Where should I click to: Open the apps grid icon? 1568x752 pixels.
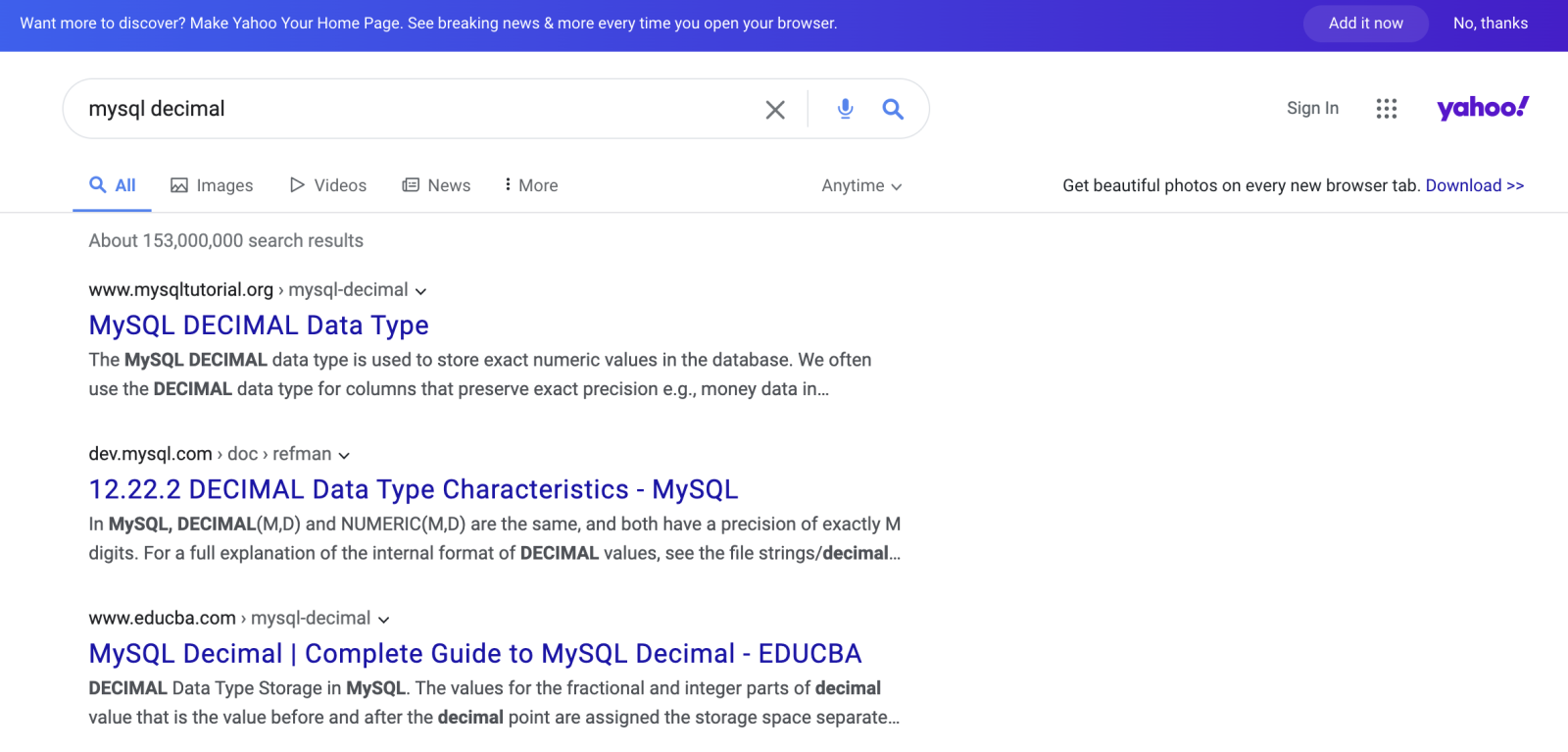point(1386,109)
